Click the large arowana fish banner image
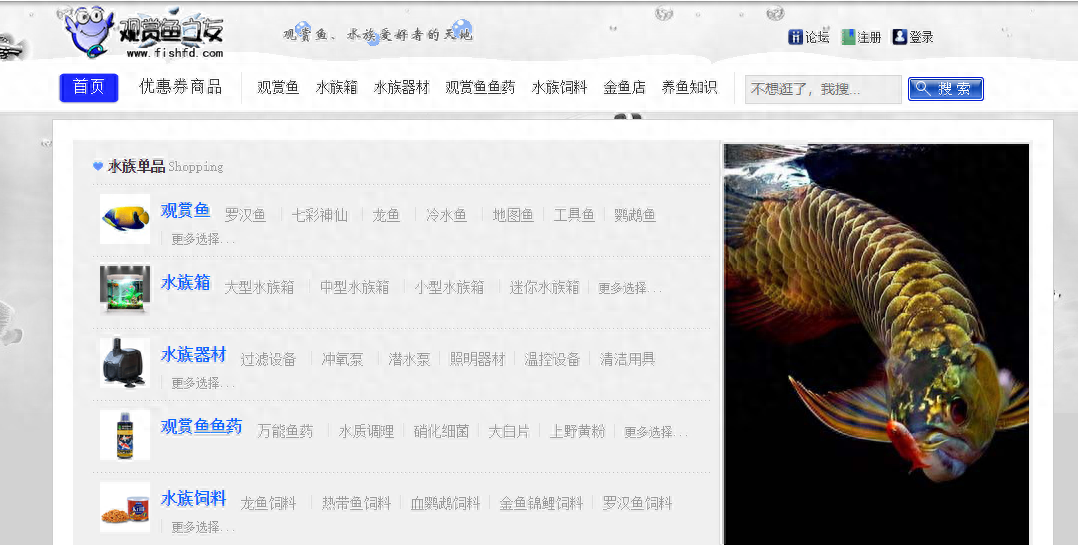The height and width of the screenshot is (545, 1078). [876, 344]
